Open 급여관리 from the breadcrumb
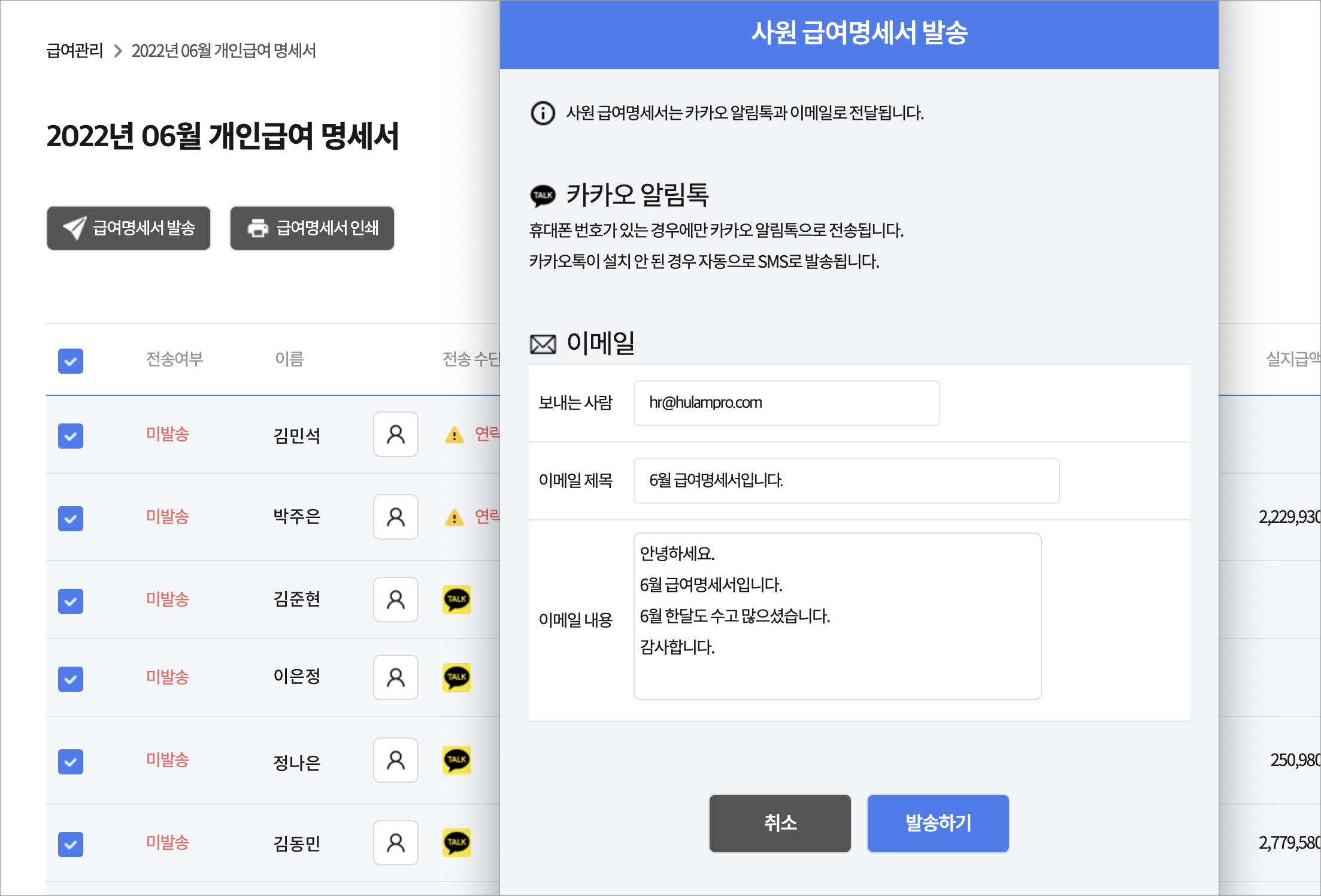 pyautogui.click(x=75, y=51)
